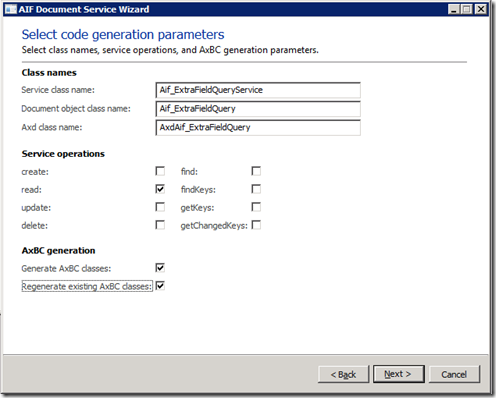The width and height of the screenshot is (496, 398).
Task: Close the AIF Document Service Wizard
Action: point(481,9)
